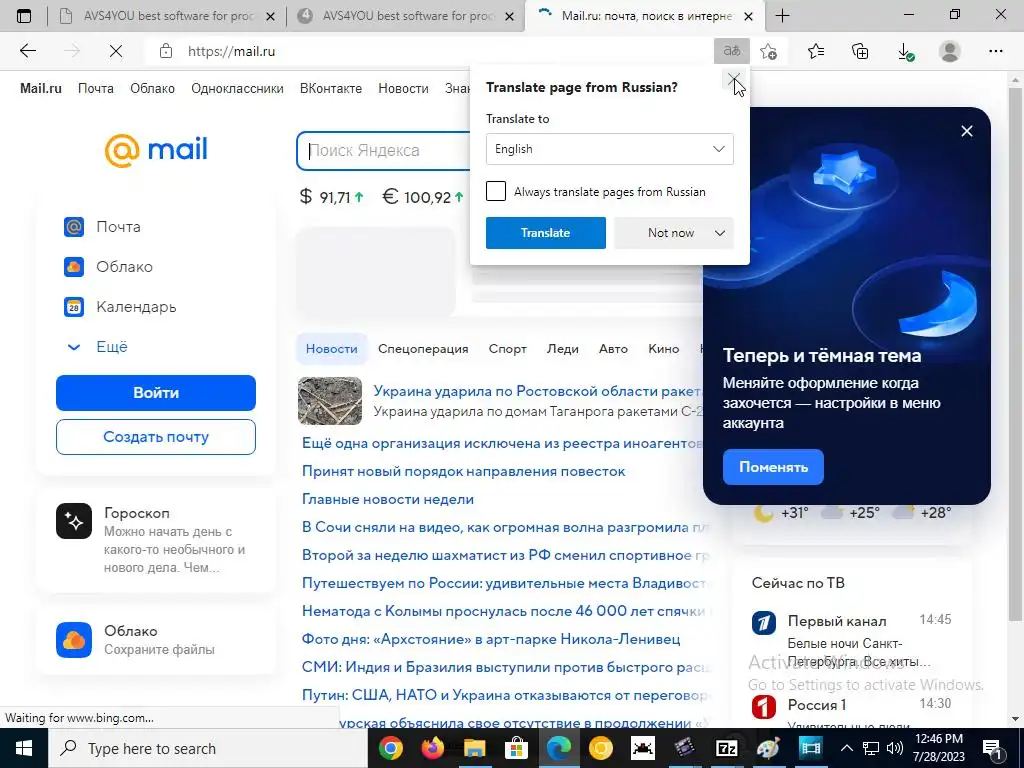Open Firefox from the taskbar

[432, 748]
